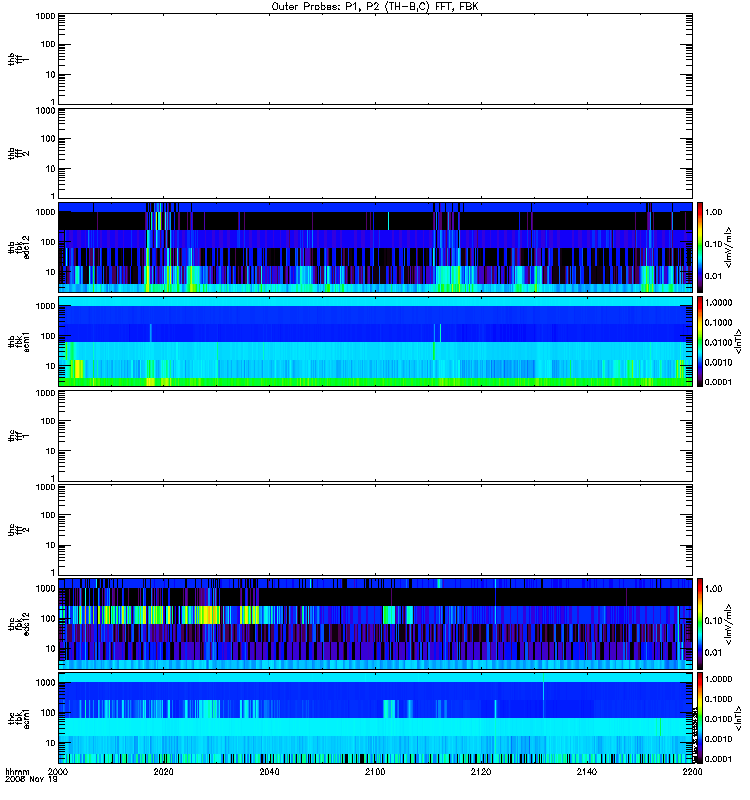Select the 'thc fff 1' panel axis label
The width and height of the screenshot is (750, 800).
tap(18, 436)
